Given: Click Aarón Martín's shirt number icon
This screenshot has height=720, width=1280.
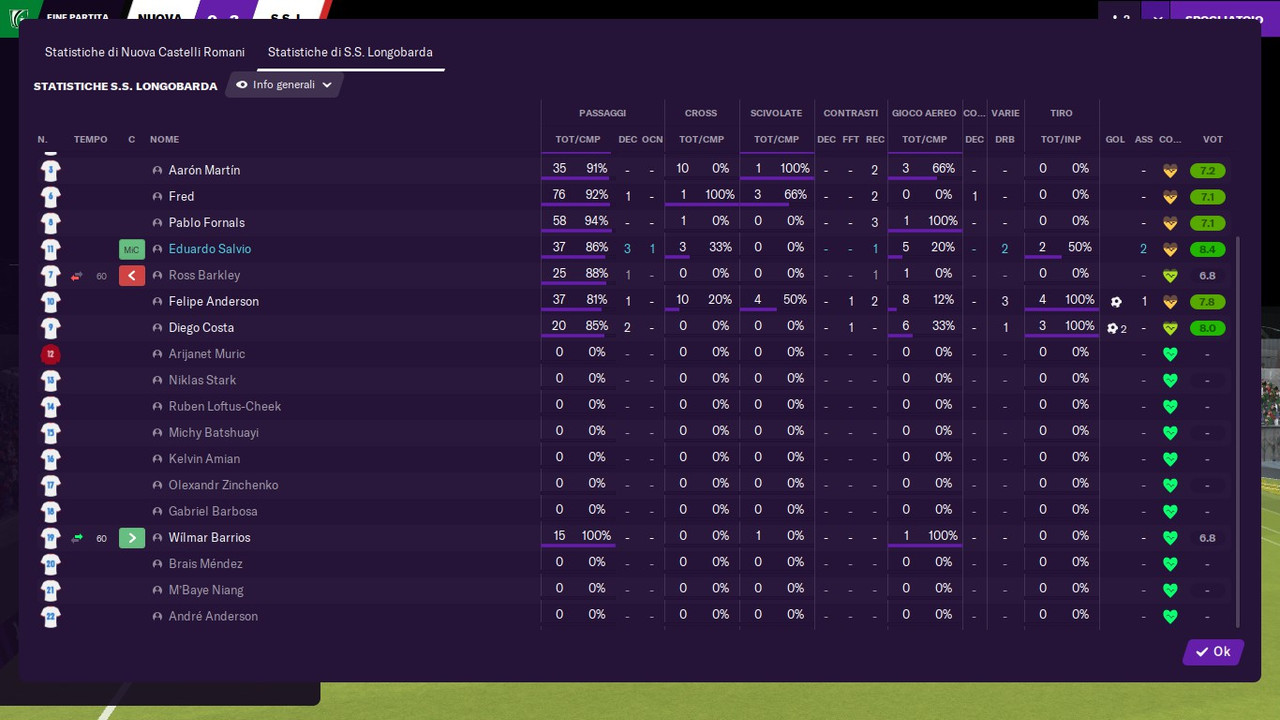Looking at the screenshot, I should click(50, 171).
